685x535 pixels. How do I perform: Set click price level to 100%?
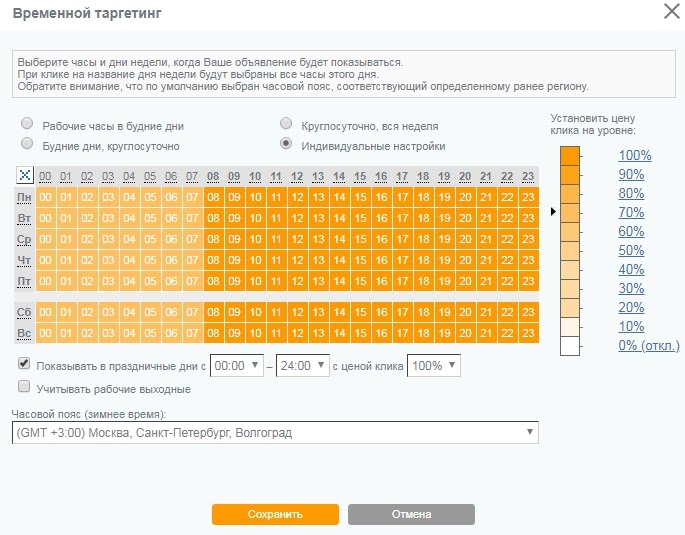pos(634,155)
